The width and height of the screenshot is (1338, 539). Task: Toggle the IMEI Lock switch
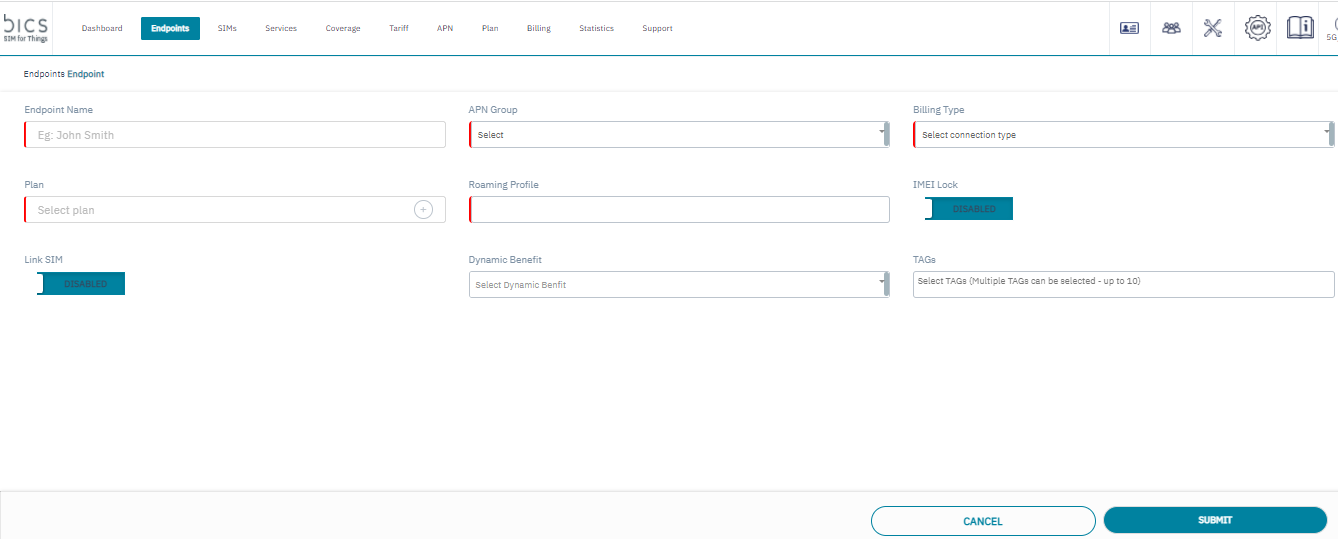pos(968,209)
